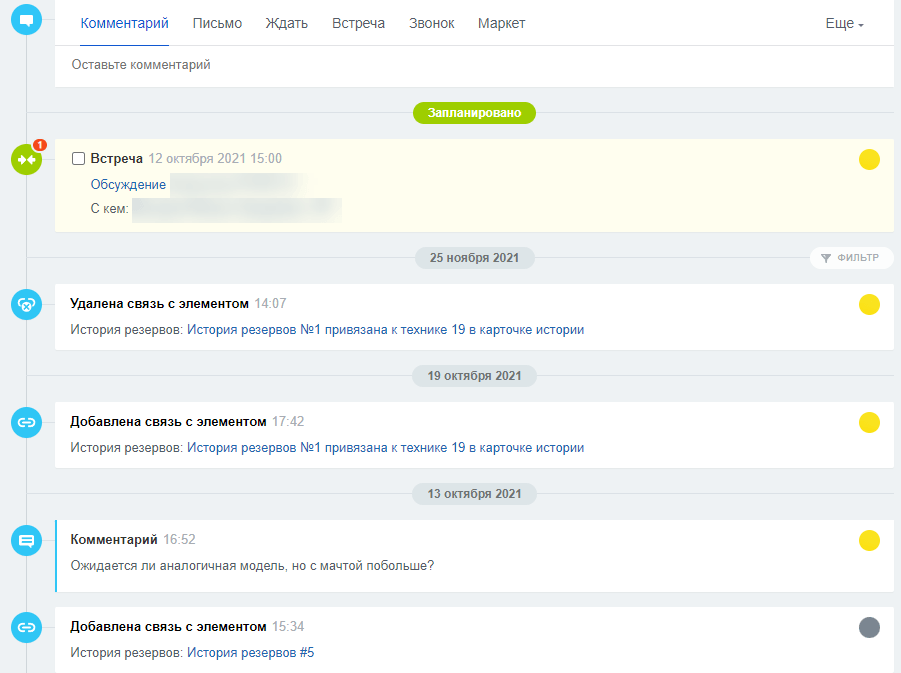Expand the Еще dropdown menu
901x673 pixels.
844,24
